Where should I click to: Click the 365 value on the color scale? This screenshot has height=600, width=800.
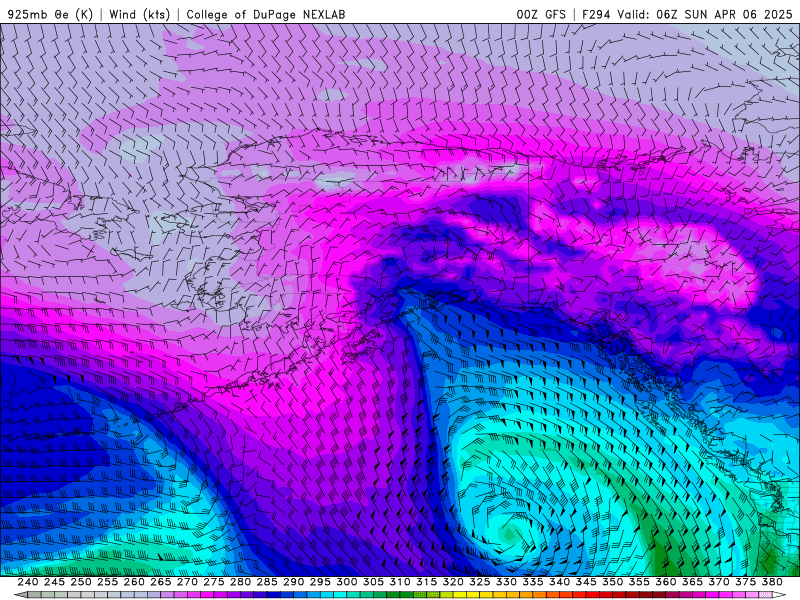coord(692,582)
